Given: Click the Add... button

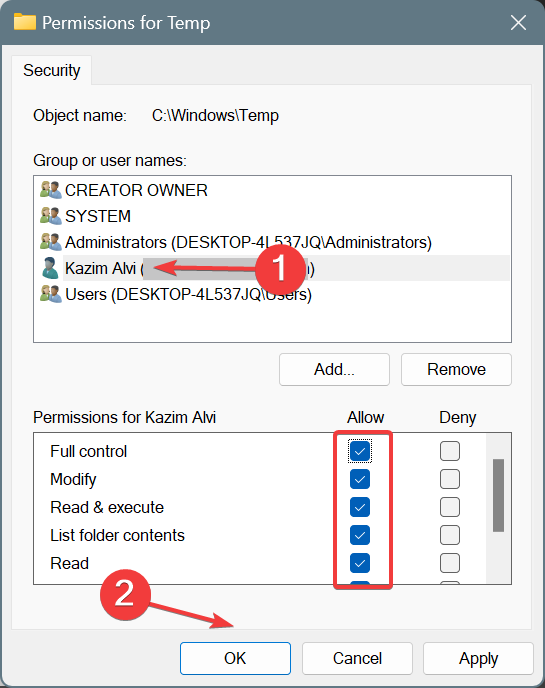Looking at the screenshot, I should 334,369.
